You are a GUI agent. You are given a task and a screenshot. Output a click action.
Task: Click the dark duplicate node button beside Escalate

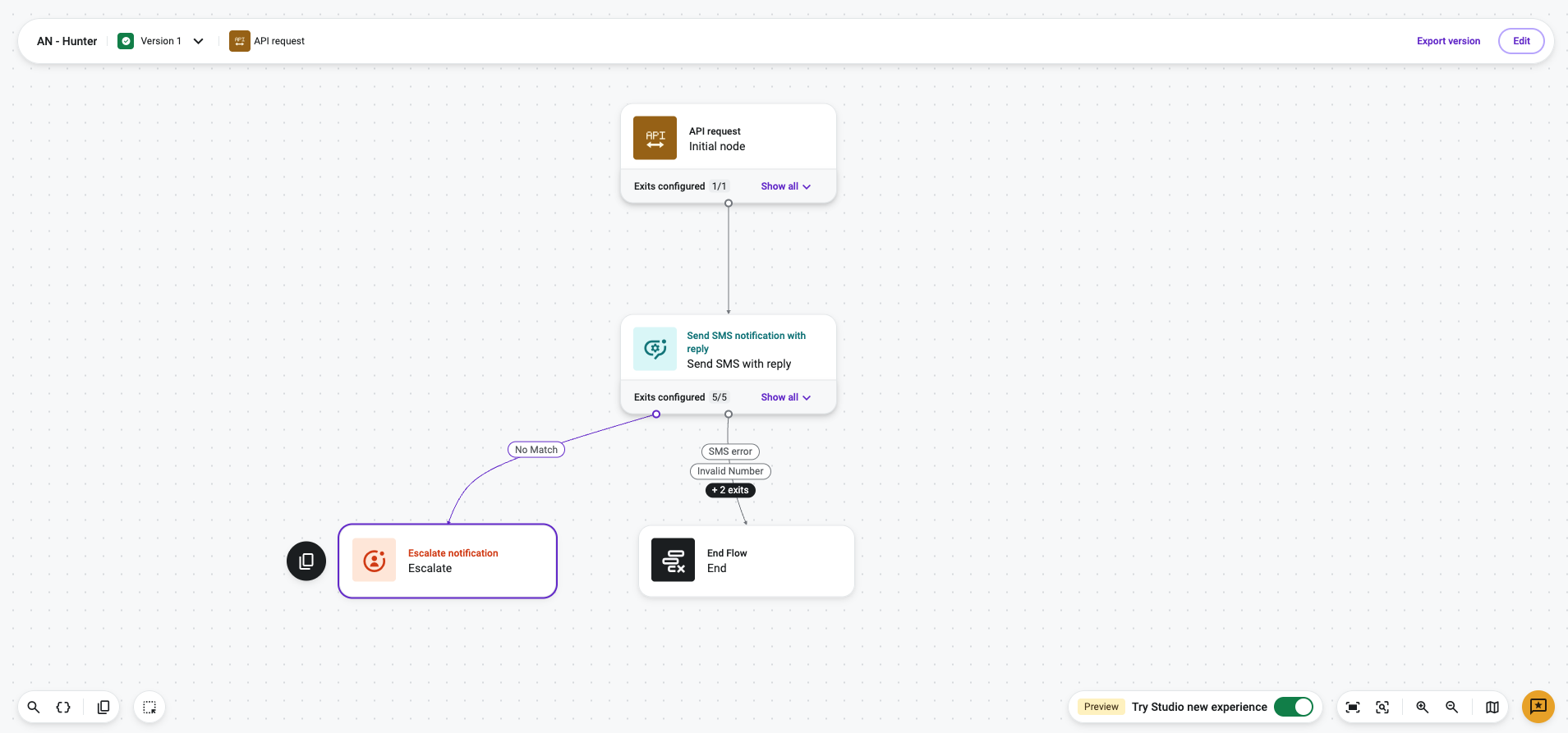click(x=306, y=561)
